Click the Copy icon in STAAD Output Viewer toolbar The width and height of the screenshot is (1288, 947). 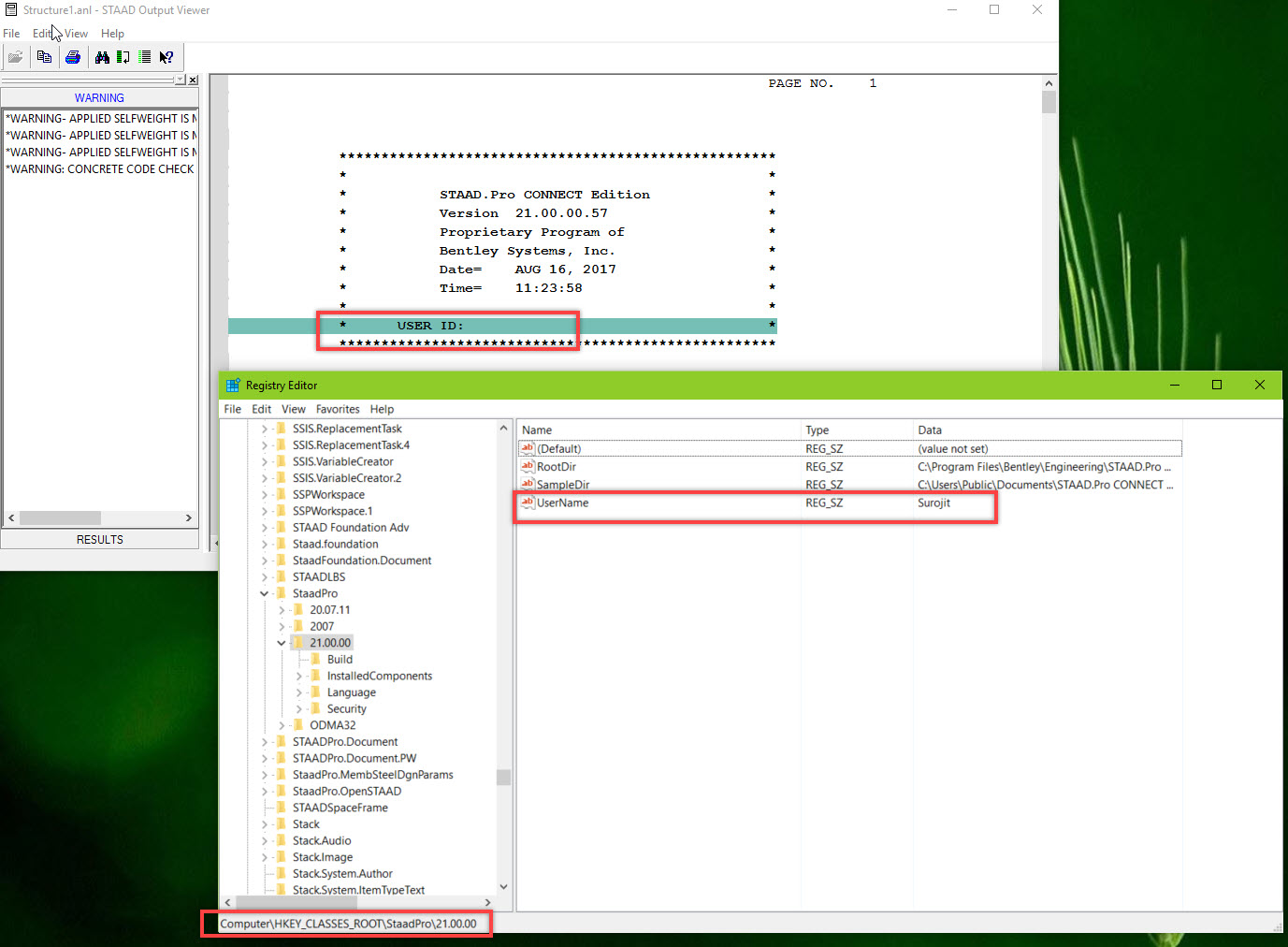(x=44, y=57)
